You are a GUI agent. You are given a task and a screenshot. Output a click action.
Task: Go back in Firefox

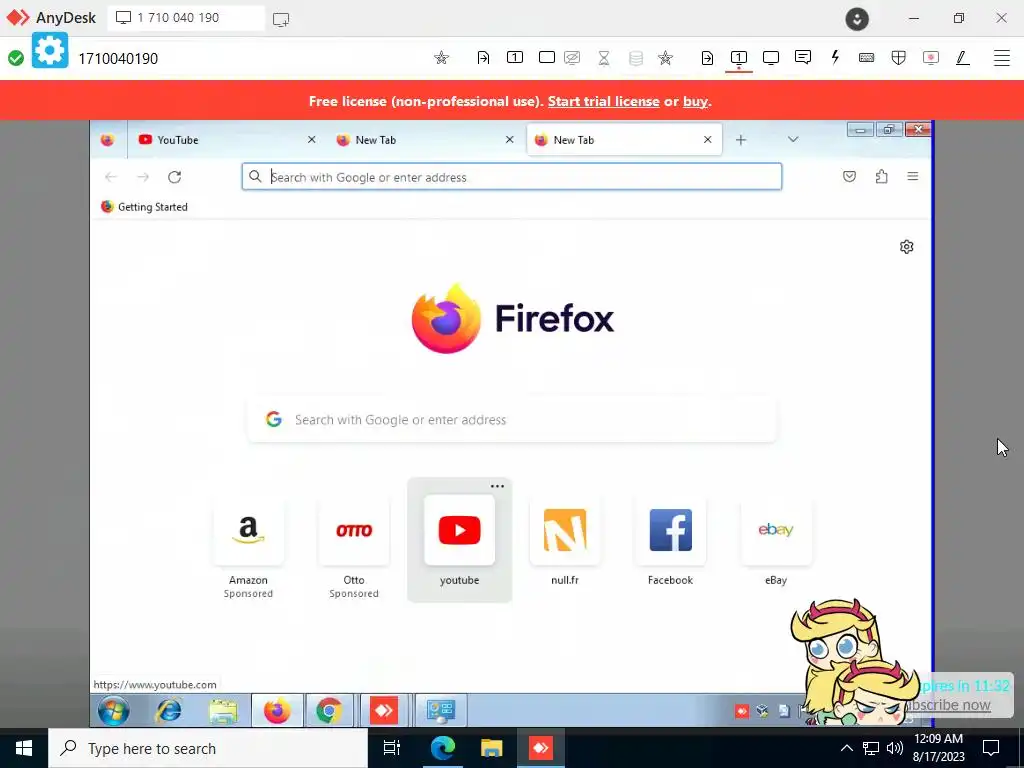point(111,177)
